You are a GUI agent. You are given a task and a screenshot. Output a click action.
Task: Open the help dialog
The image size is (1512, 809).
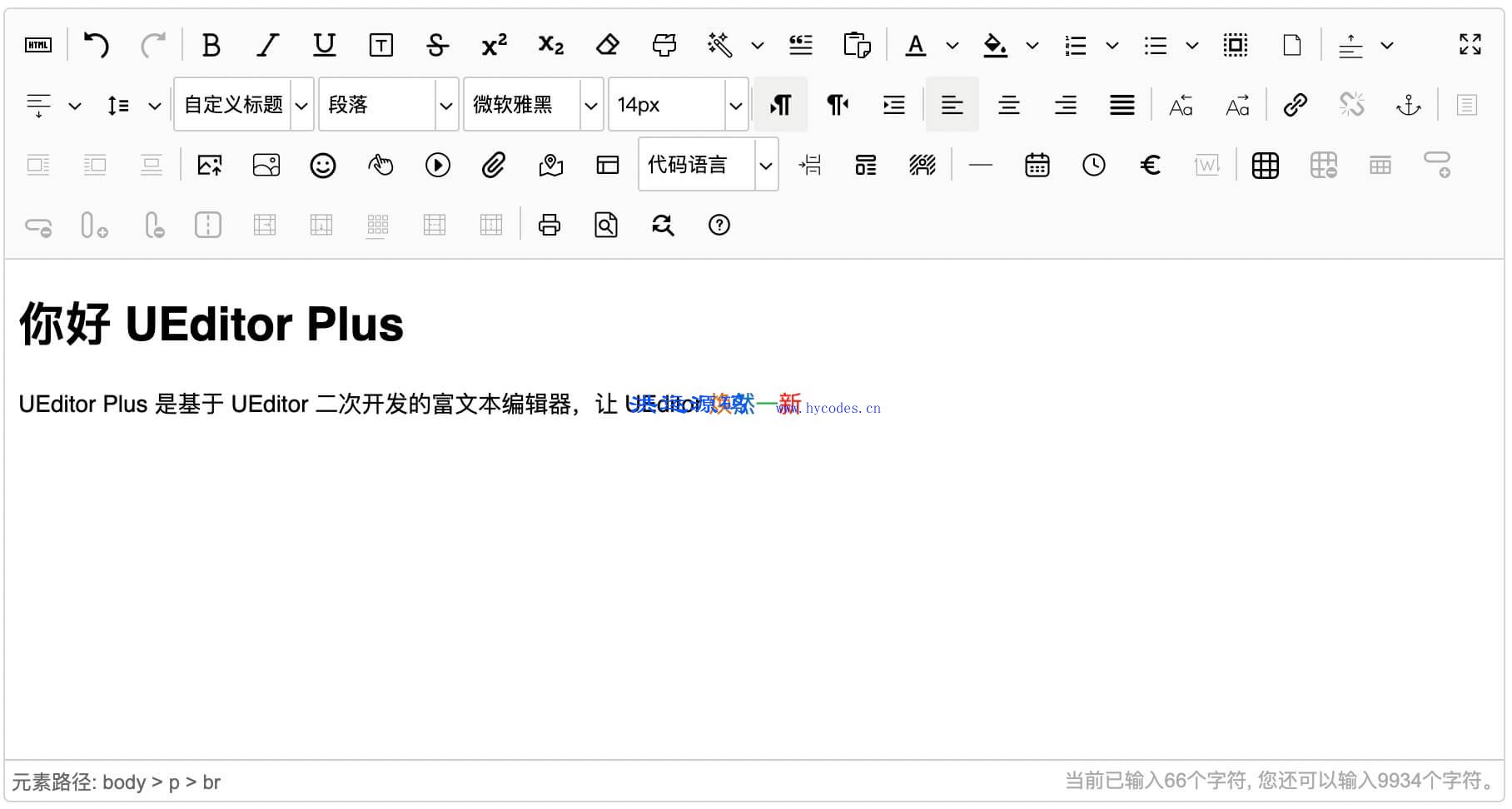click(x=719, y=225)
